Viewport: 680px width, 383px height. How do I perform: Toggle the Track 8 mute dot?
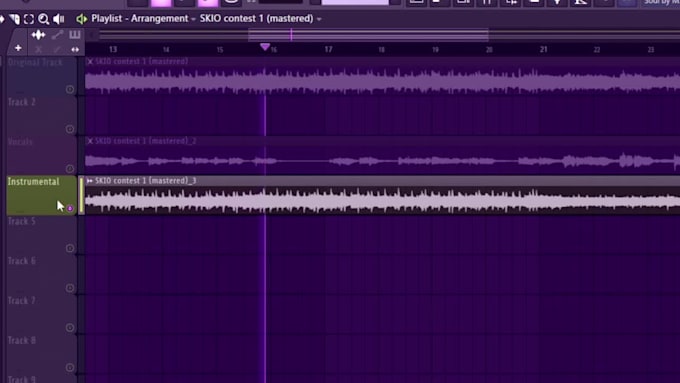[70, 367]
